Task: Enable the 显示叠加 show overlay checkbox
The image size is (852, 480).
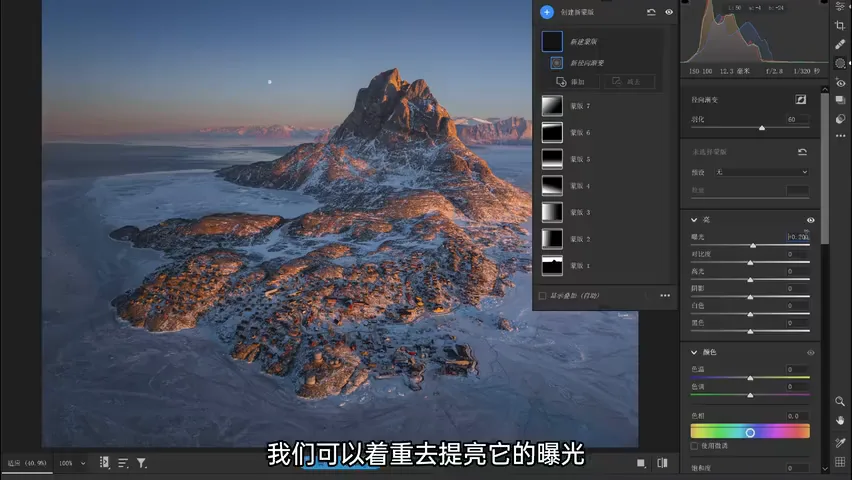Action: (x=542, y=296)
